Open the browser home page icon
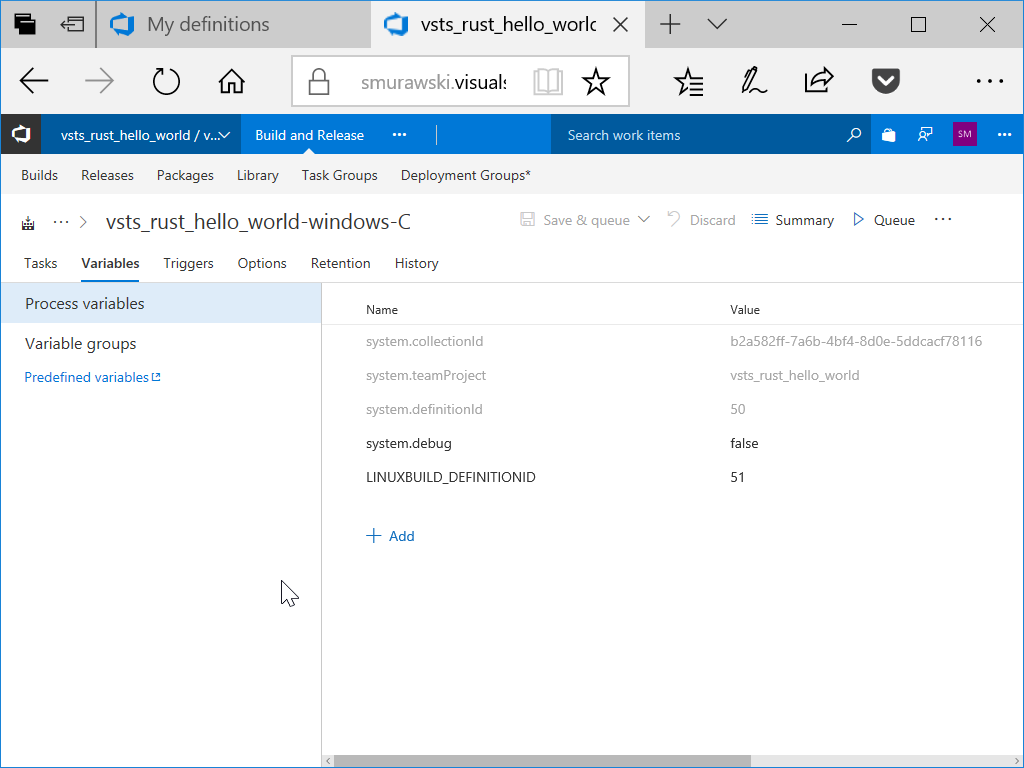This screenshot has width=1024, height=768. (x=231, y=81)
